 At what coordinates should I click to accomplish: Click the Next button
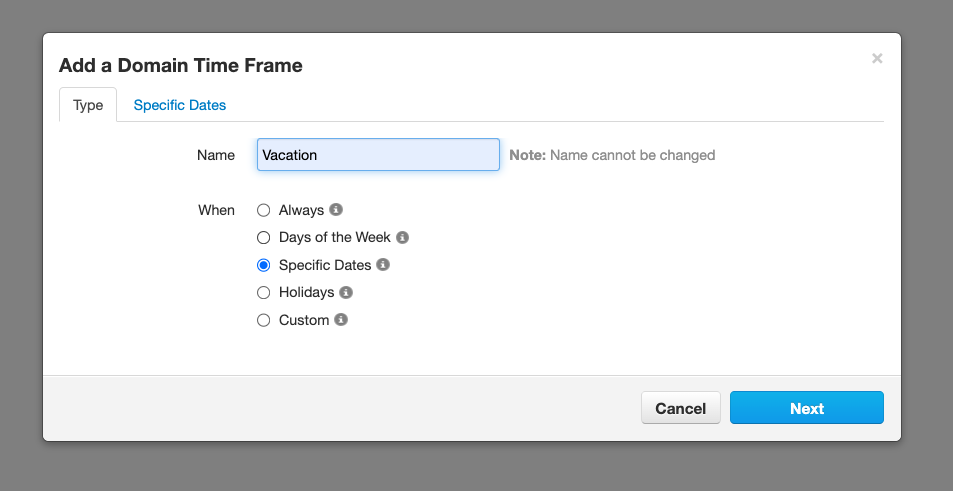[807, 408]
